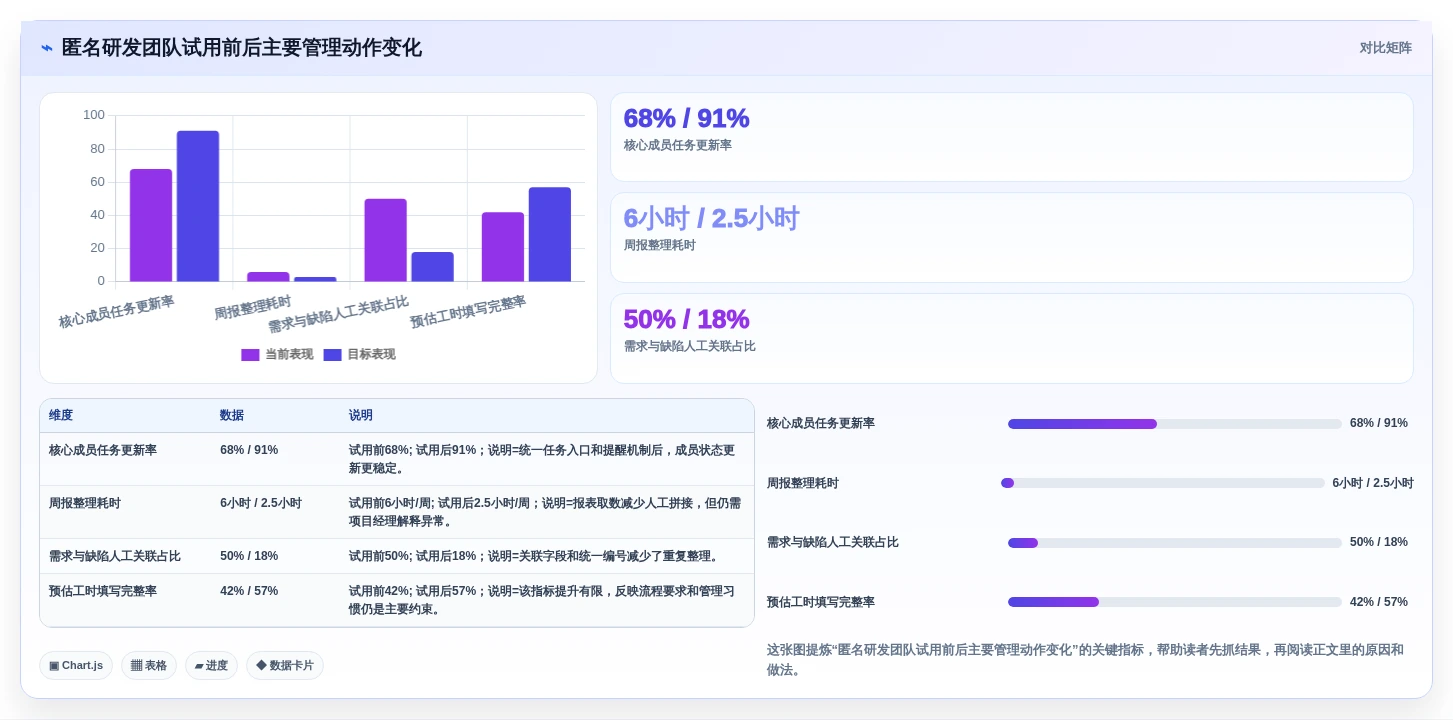
Task: Click the summary paragraph below progress bars
Action: pyautogui.click(x=1085, y=660)
